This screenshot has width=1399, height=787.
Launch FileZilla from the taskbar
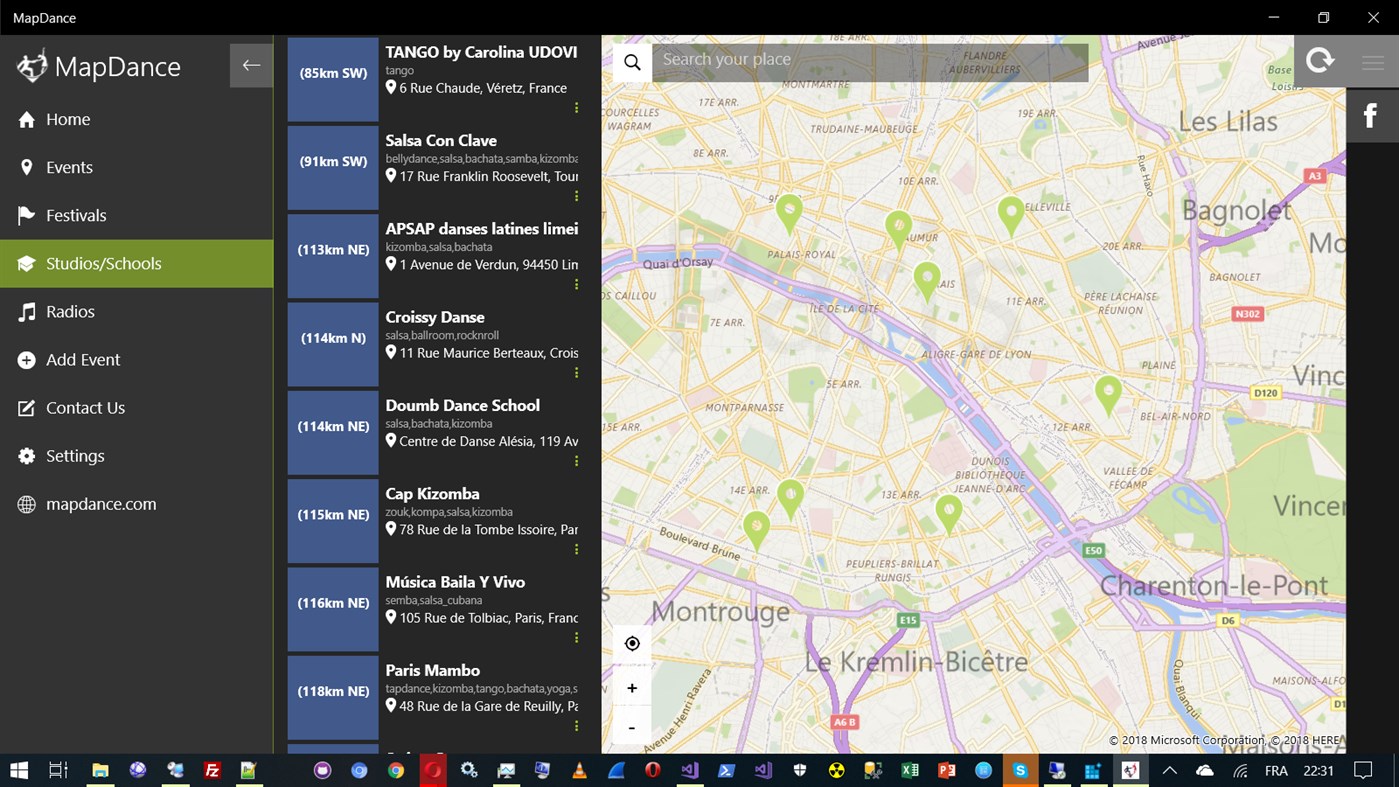(212, 770)
